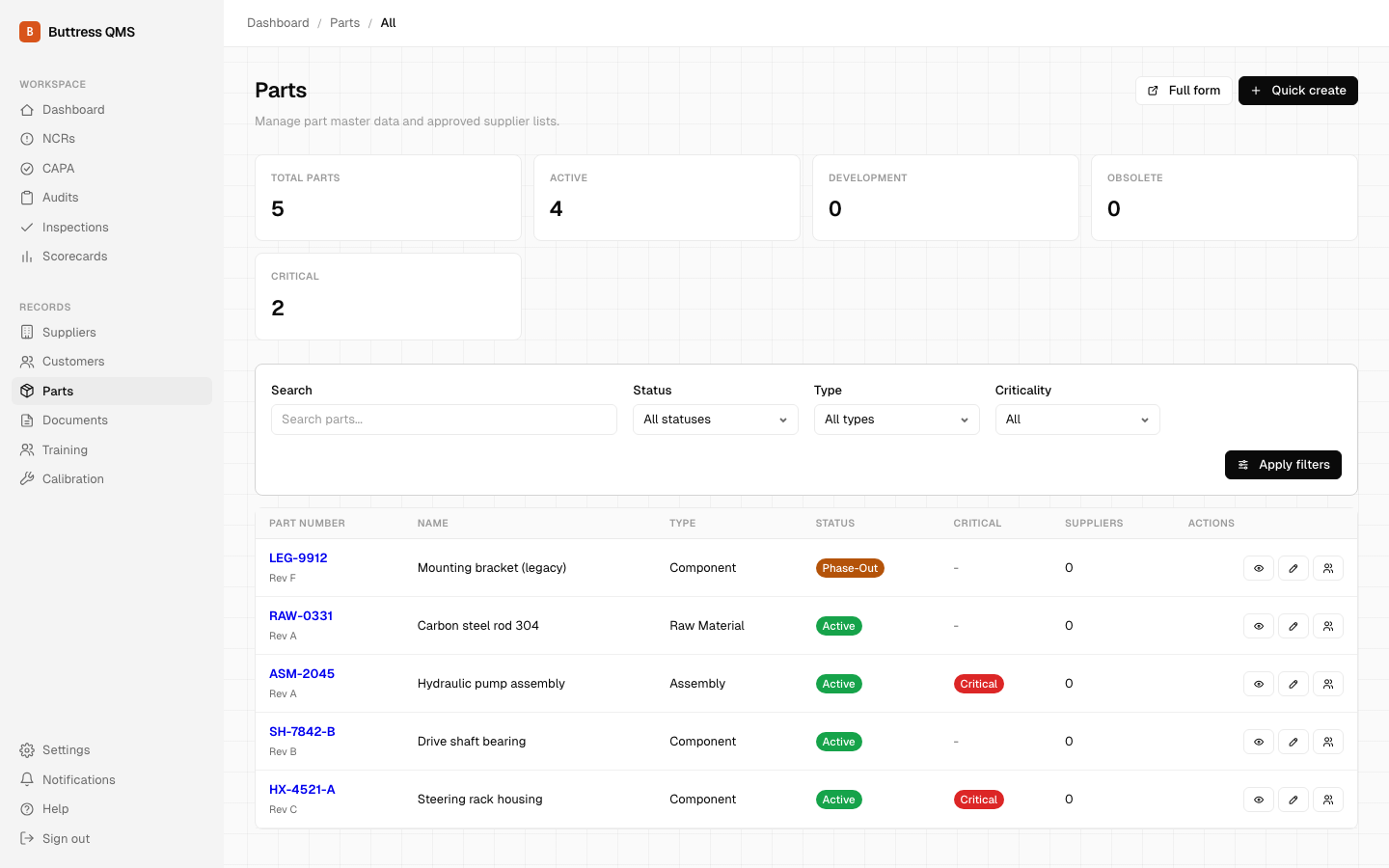Open Inspections in sidebar

click(x=112, y=228)
